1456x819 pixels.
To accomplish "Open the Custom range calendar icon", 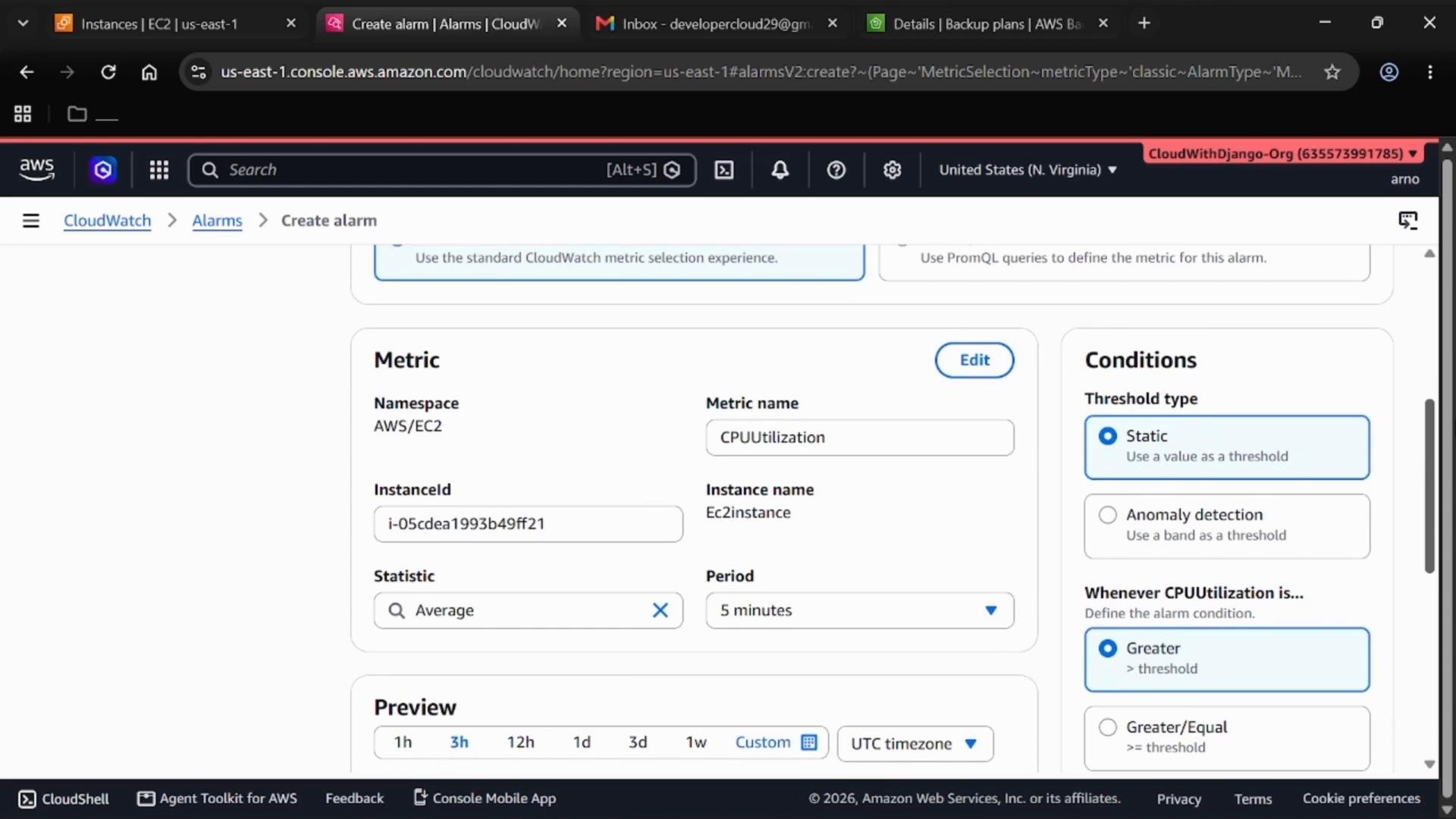I will [x=809, y=742].
